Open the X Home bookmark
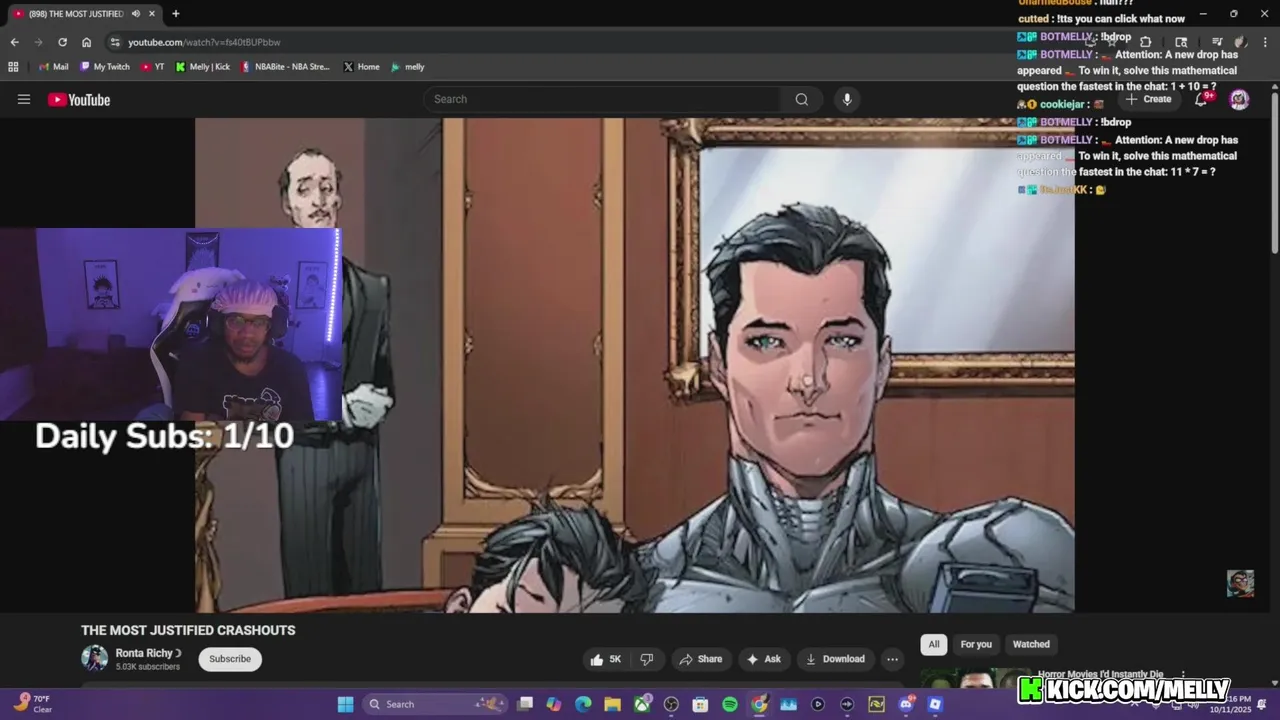The width and height of the screenshot is (1280, 720). [x=361, y=67]
